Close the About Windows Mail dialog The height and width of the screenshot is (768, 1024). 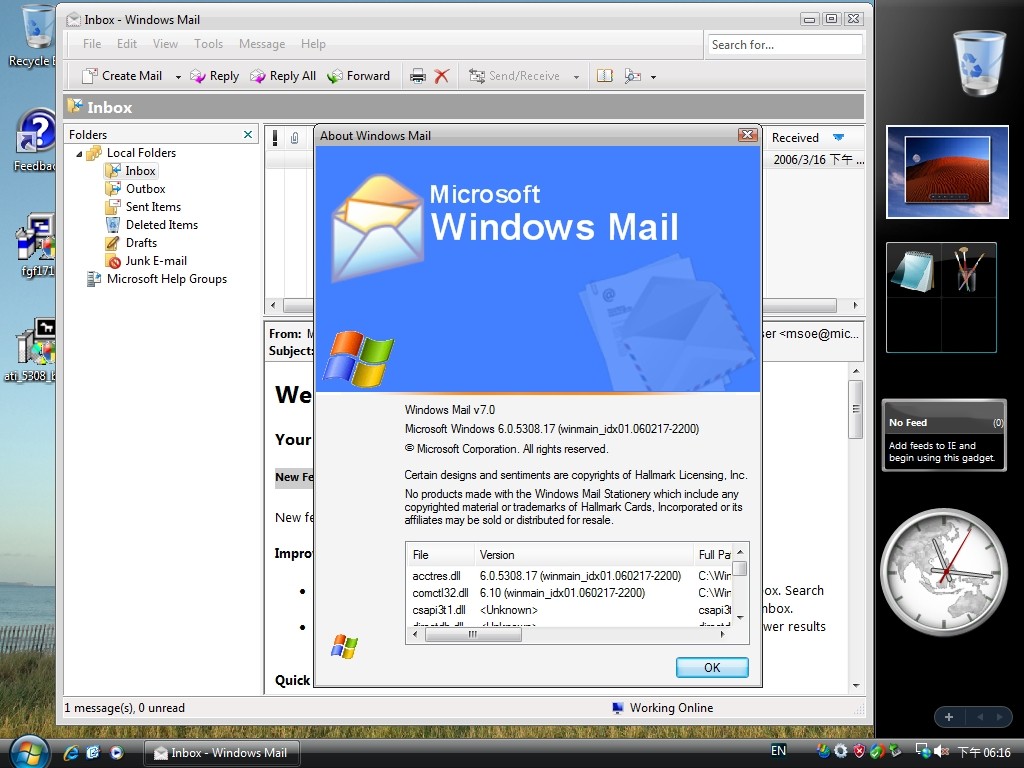pos(747,135)
